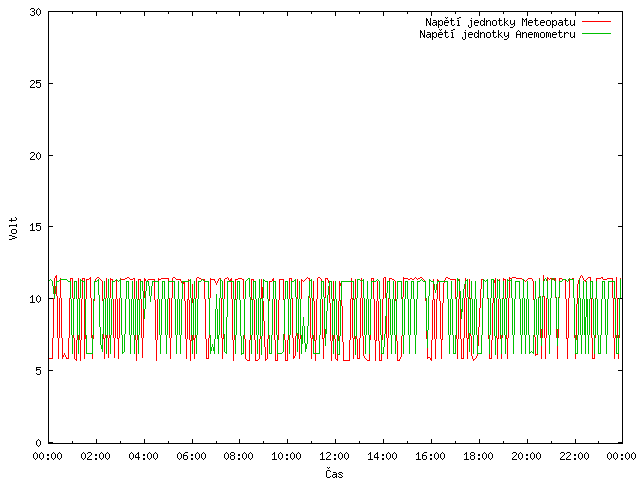Viewport: 640px width, 480px height.
Task: Click the 'Volt' y-axis label
Action: (13, 228)
